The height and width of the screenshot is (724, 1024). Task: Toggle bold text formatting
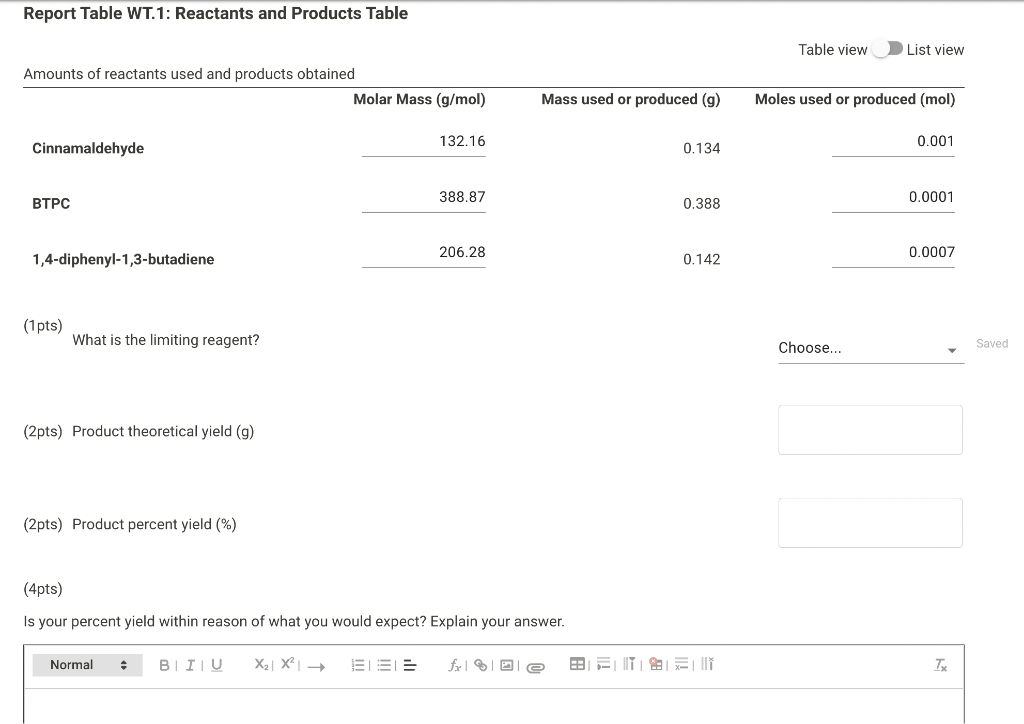click(x=163, y=663)
